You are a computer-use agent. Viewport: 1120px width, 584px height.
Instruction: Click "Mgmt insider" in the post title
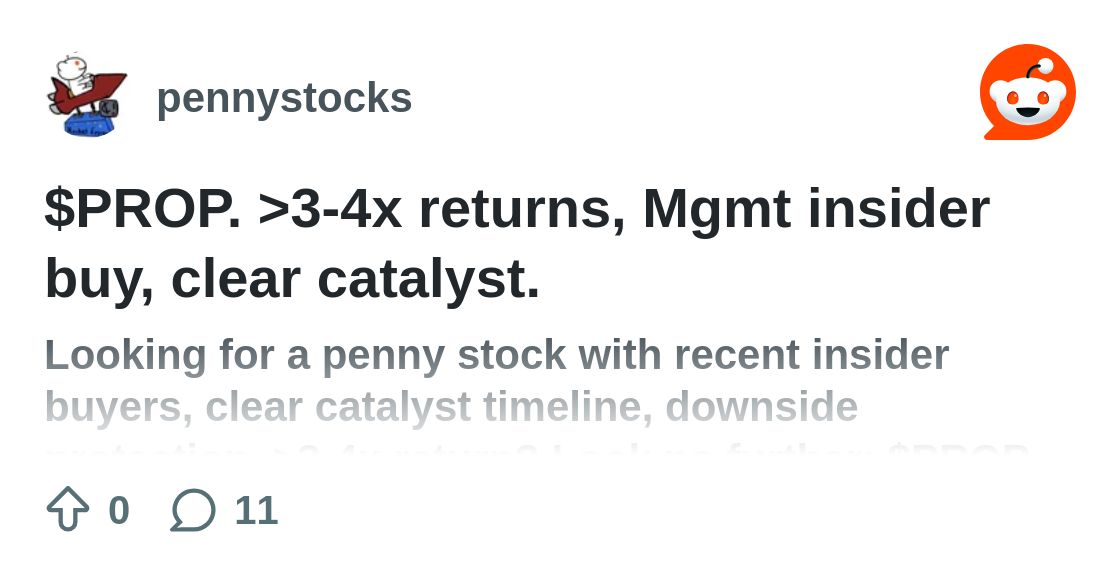(x=815, y=210)
